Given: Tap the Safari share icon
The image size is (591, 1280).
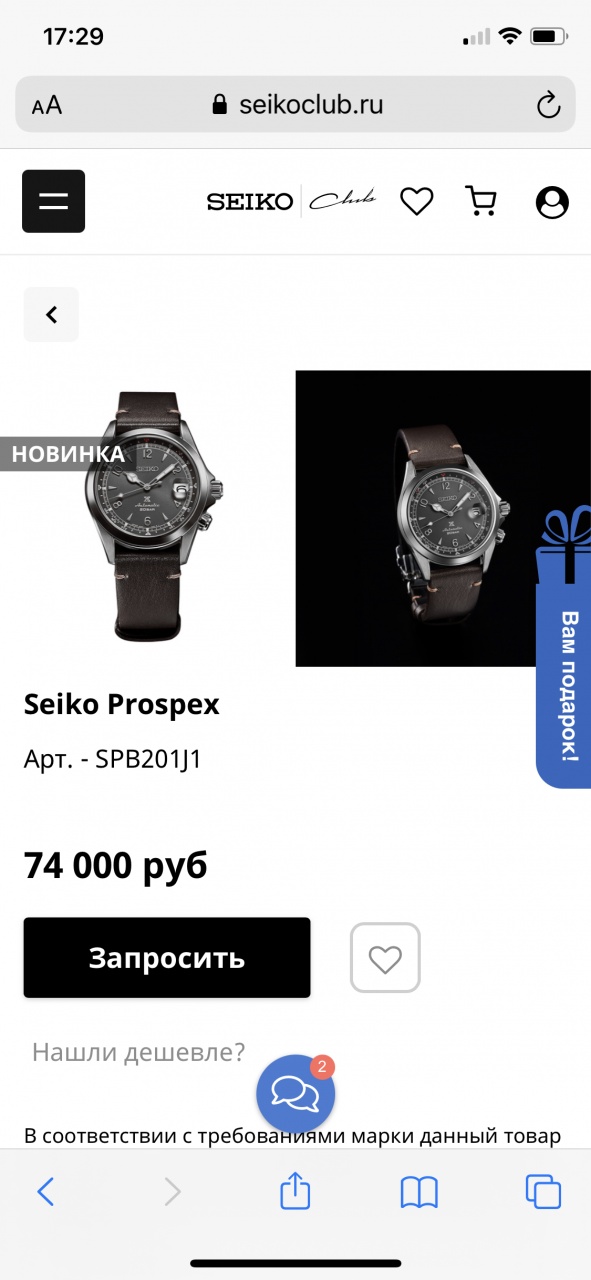Looking at the screenshot, I should pyautogui.click(x=295, y=1190).
